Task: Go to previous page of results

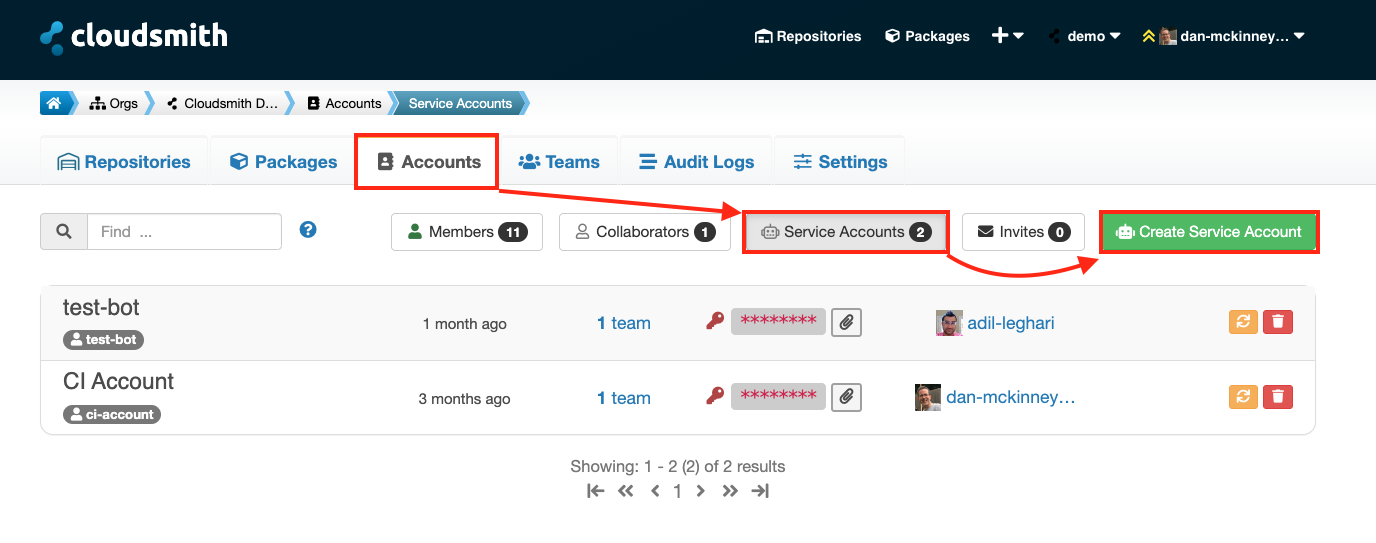Action: tap(655, 491)
